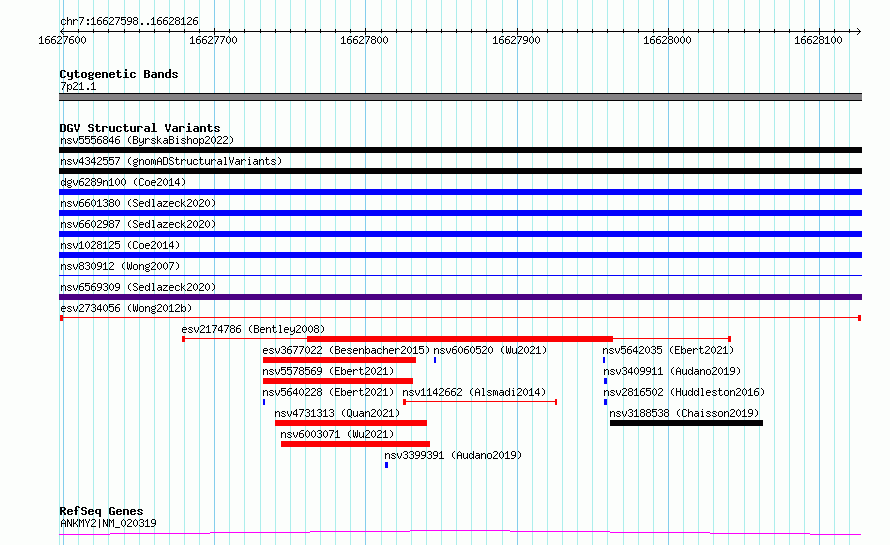Select the esv2734056 (Wong2012b) label
The height and width of the screenshot is (545, 890).
pyautogui.click(x=126, y=308)
